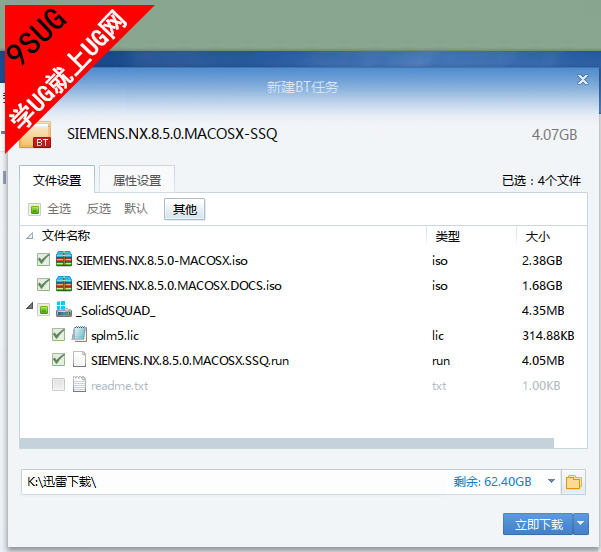Click the 反选 invert selection link

[x=99, y=209]
